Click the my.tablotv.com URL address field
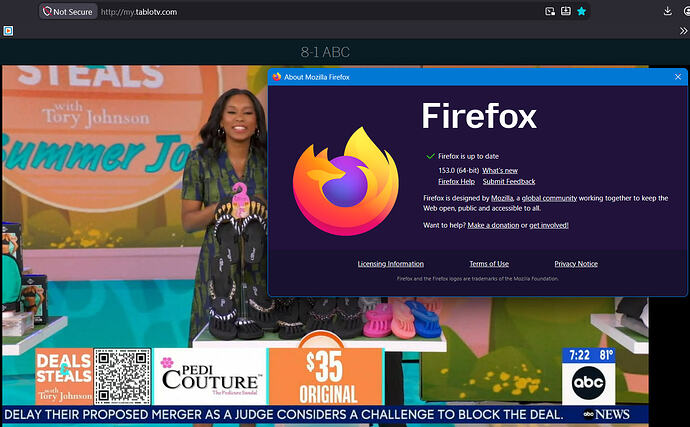 (139, 12)
